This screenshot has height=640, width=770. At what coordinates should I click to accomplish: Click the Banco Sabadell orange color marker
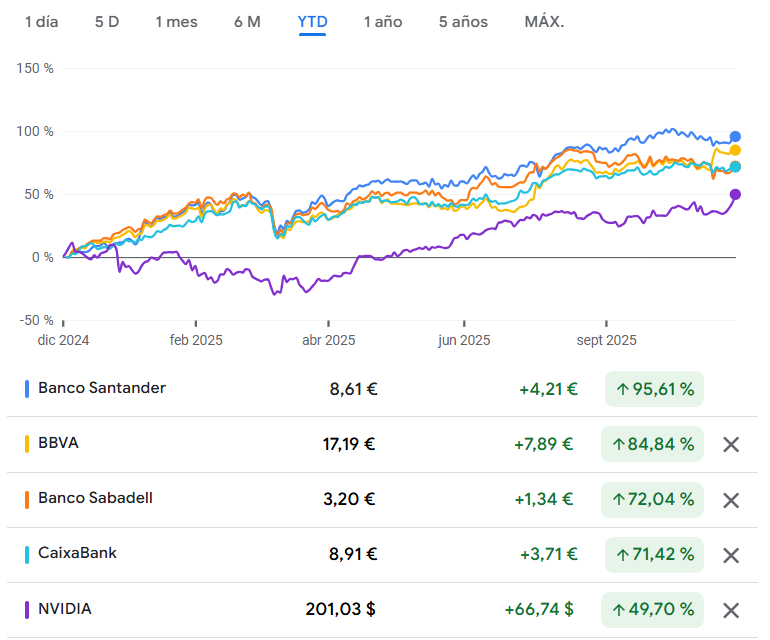(27, 500)
